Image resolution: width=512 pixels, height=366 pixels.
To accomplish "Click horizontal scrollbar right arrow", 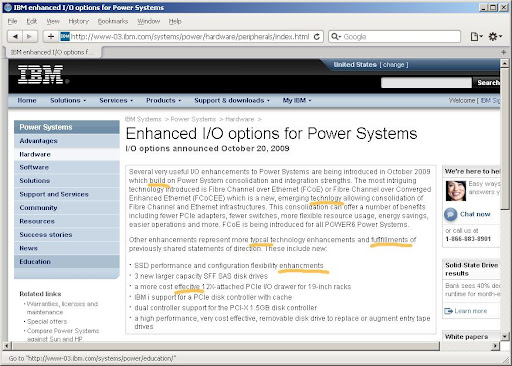I will (495, 346).
